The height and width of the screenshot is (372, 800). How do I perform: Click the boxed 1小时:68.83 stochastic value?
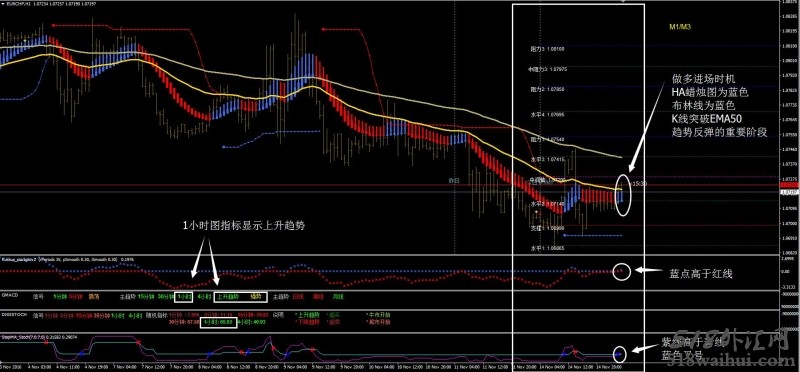(x=218, y=323)
